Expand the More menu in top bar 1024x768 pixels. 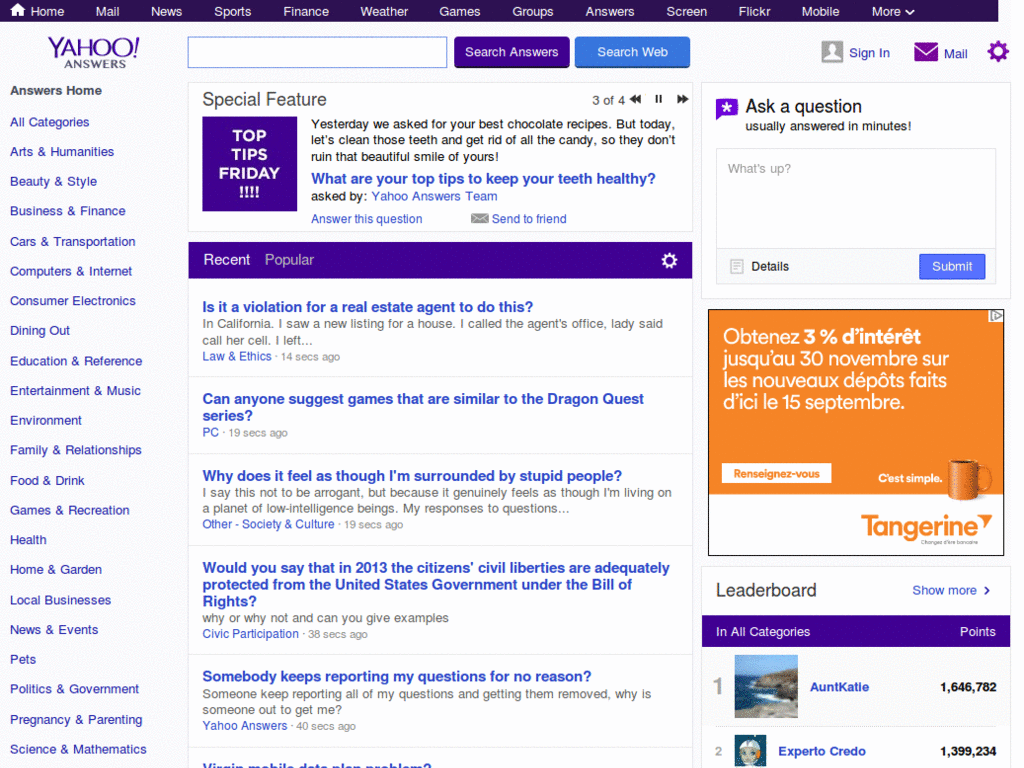(893, 12)
